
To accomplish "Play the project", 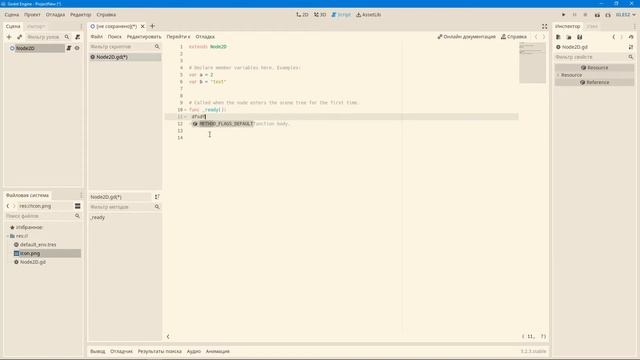I will click(x=564, y=15).
